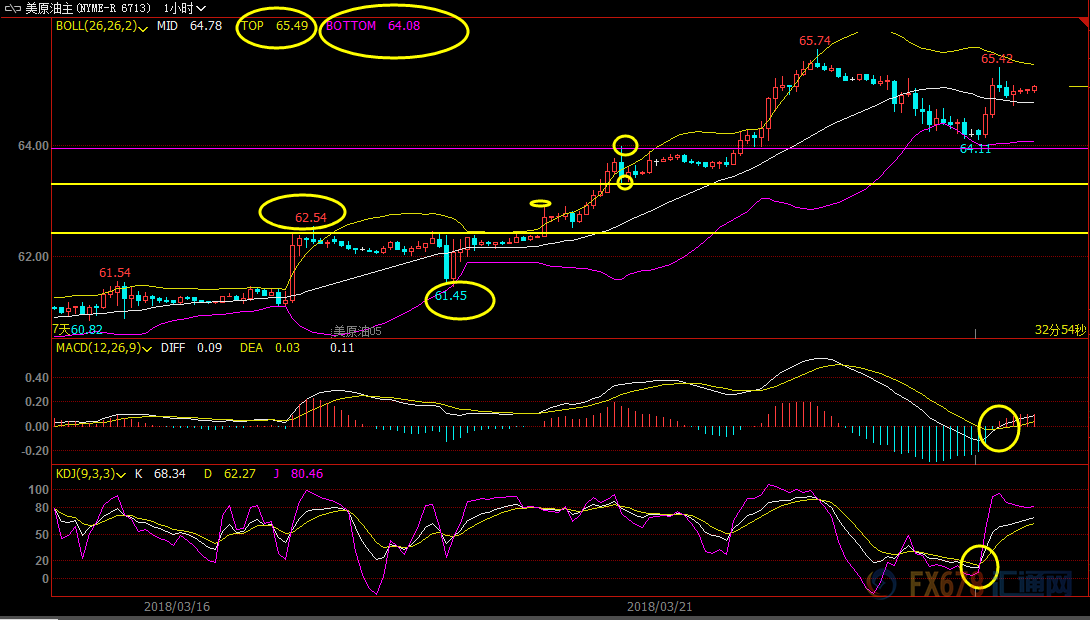Click the 64.11 low price label
The width and height of the screenshot is (1090, 620).
tap(975, 149)
